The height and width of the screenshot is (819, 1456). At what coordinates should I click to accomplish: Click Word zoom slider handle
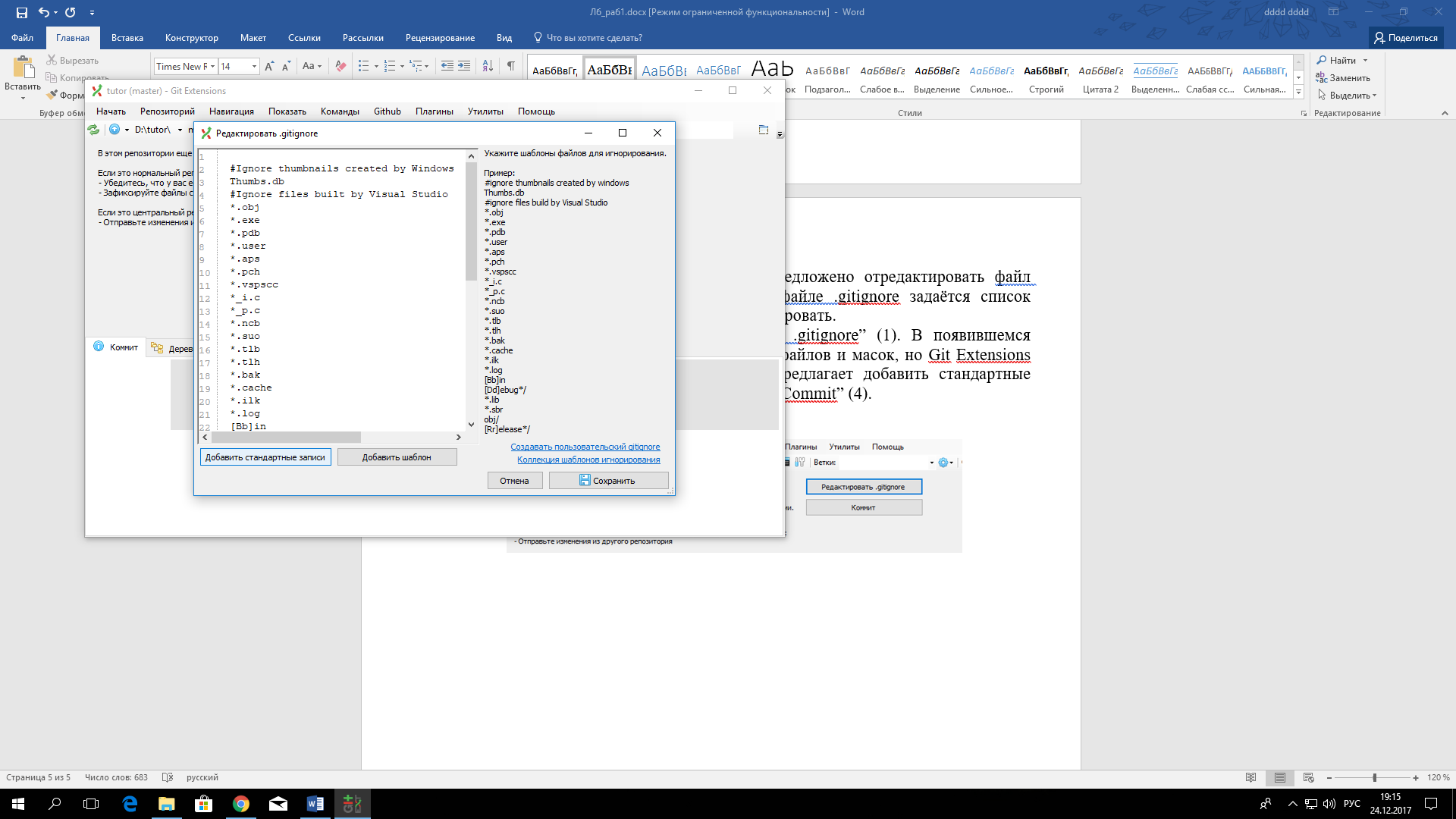(x=1374, y=778)
